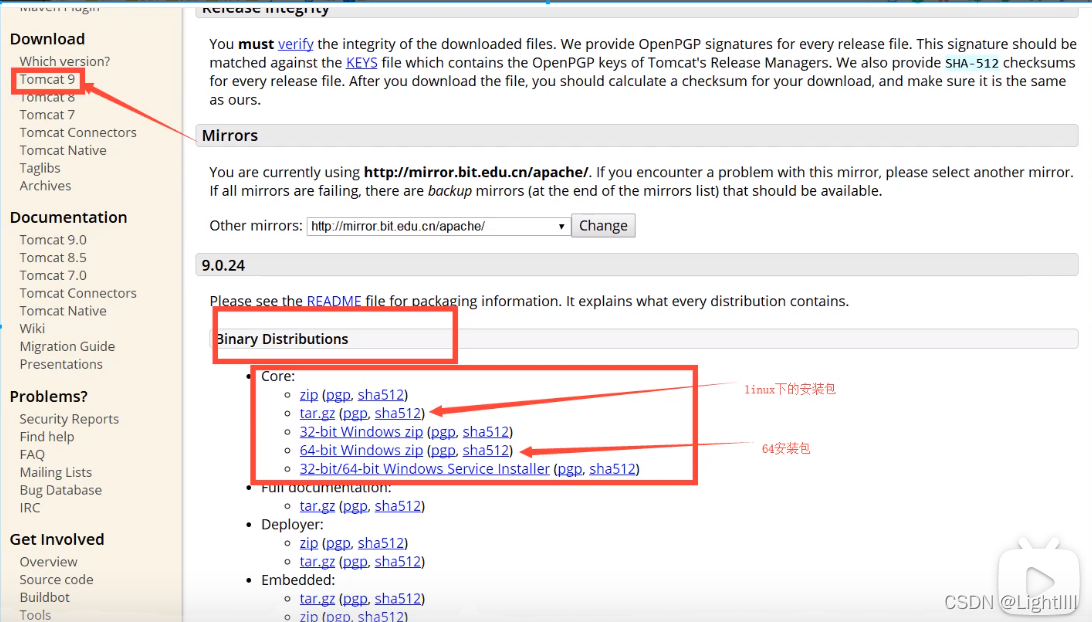Open the Migration Guide link

(x=67, y=346)
